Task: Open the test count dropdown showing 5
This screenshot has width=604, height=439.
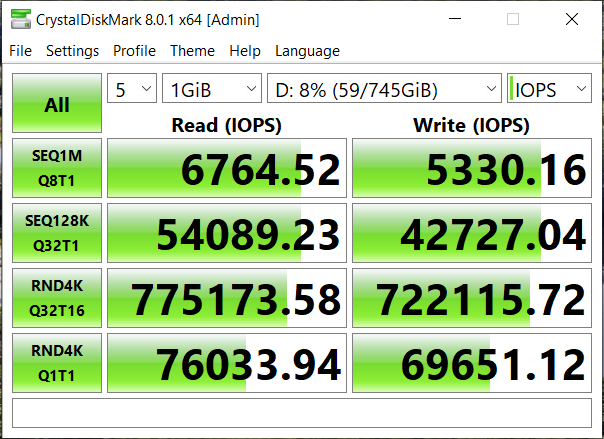Action: click(132, 90)
